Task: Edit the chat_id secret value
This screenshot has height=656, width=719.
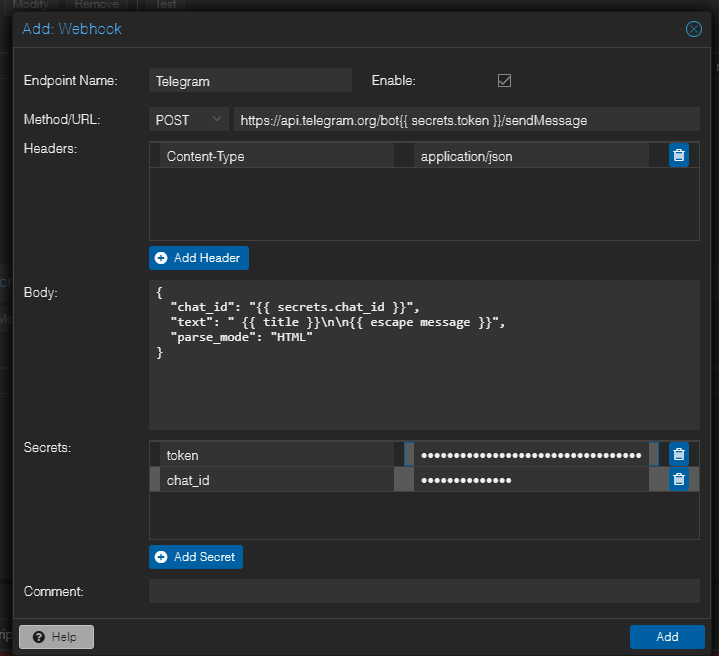Action: 531,480
